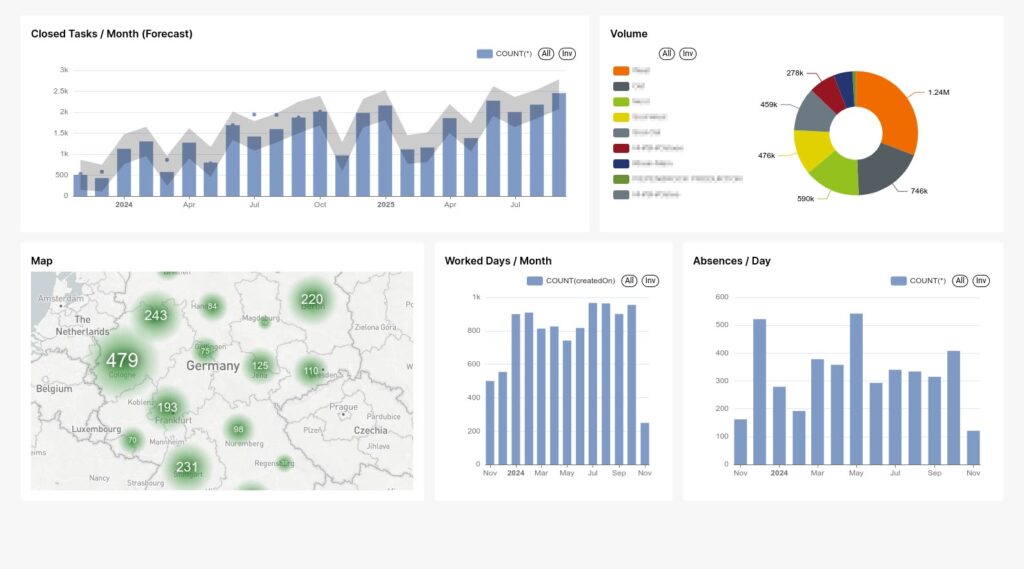Click the tallest May bar in Absences chart
This screenshot has width=1024, height=569.
pos(856,388)
